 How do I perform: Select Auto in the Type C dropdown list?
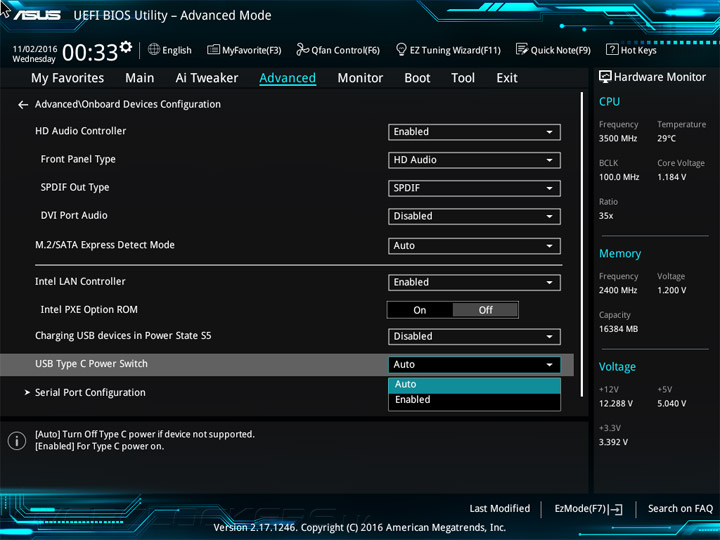pyautogui.click(x=474, y=385)
